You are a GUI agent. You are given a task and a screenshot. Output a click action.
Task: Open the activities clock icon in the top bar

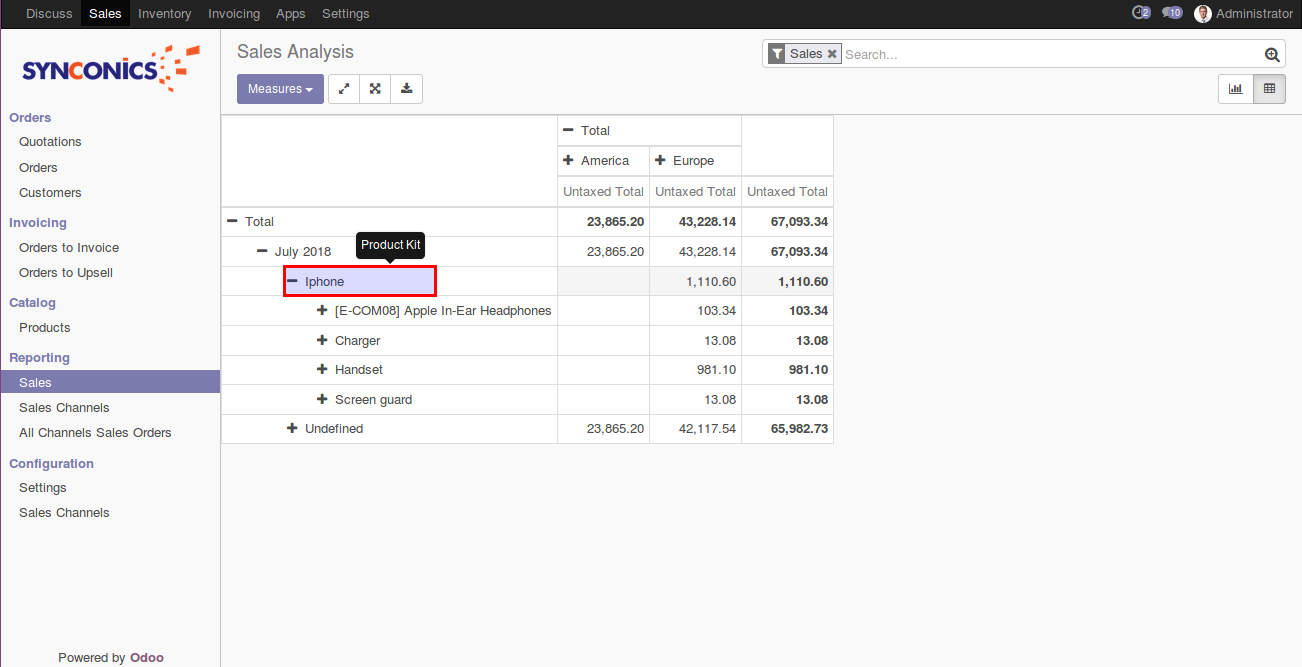coord(1140,13)
